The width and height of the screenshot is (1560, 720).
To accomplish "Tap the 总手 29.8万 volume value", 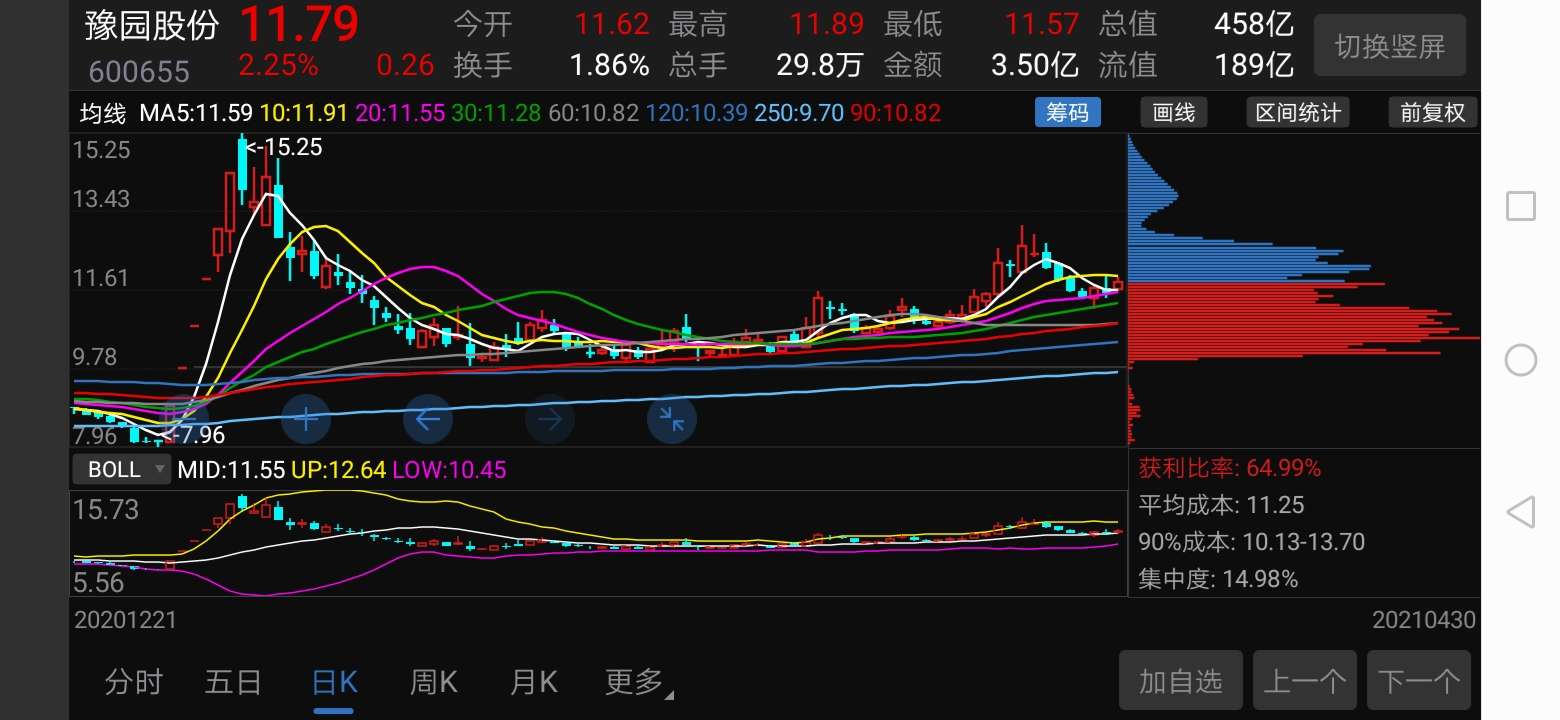I will [819, 65].
